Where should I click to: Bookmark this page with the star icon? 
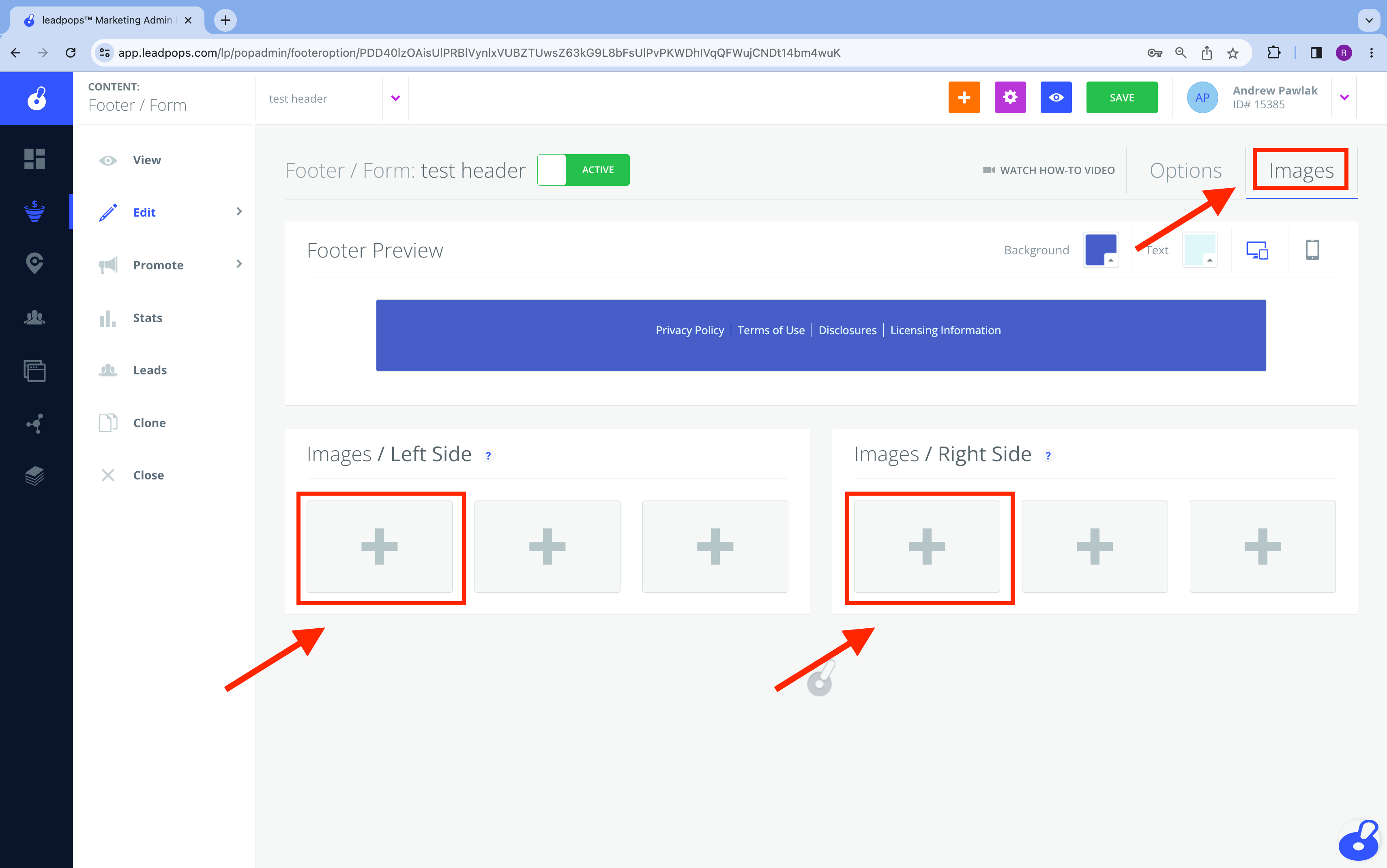point(1232,53)
